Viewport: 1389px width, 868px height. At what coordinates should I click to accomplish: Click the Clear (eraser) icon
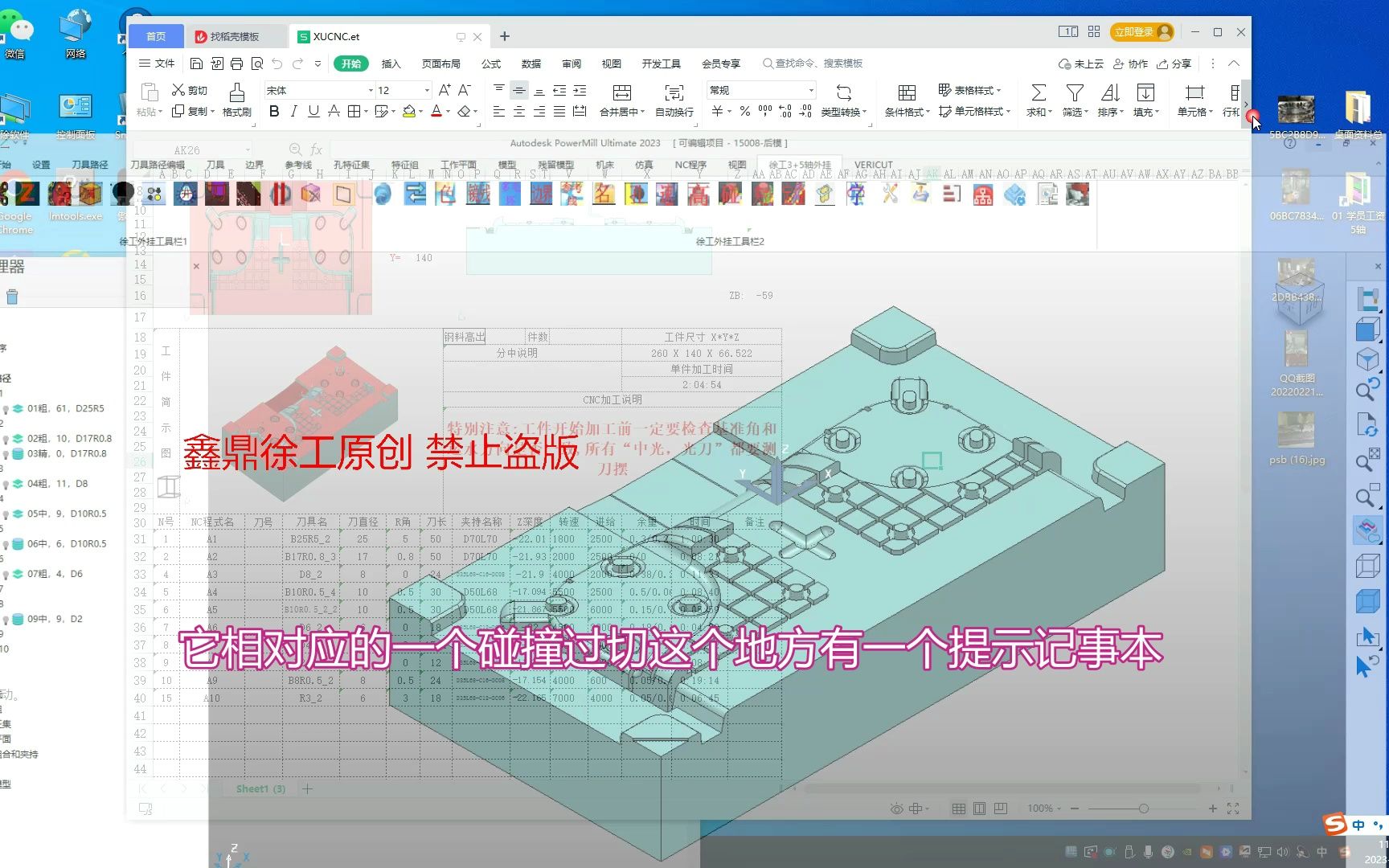[464, 112]
